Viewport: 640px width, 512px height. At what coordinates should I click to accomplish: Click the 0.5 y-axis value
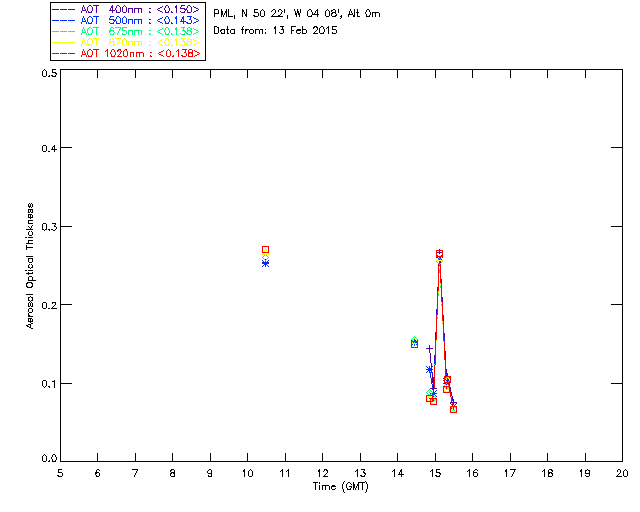49,73
